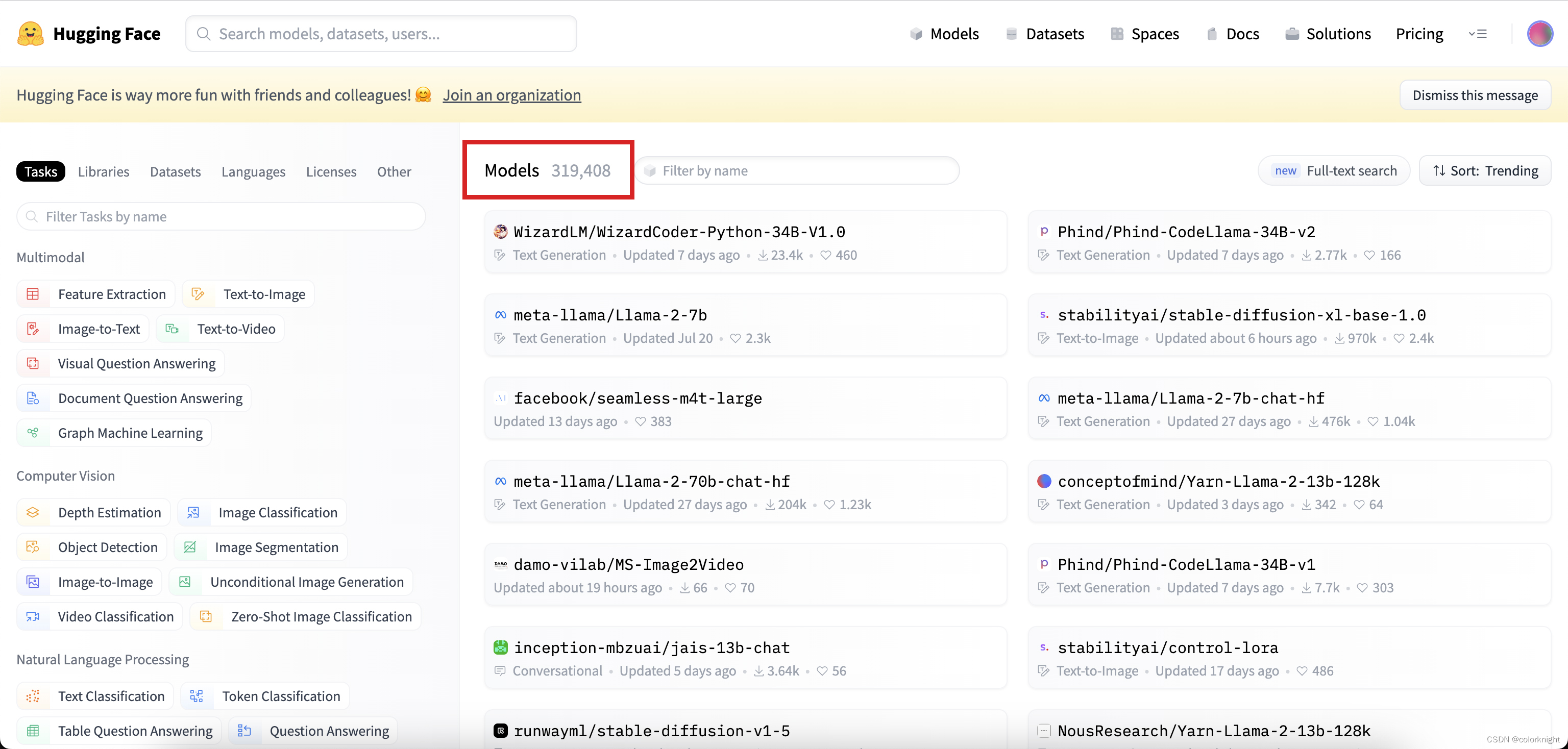Click the user profile avatar
1568x749 pixels.
1539,34
